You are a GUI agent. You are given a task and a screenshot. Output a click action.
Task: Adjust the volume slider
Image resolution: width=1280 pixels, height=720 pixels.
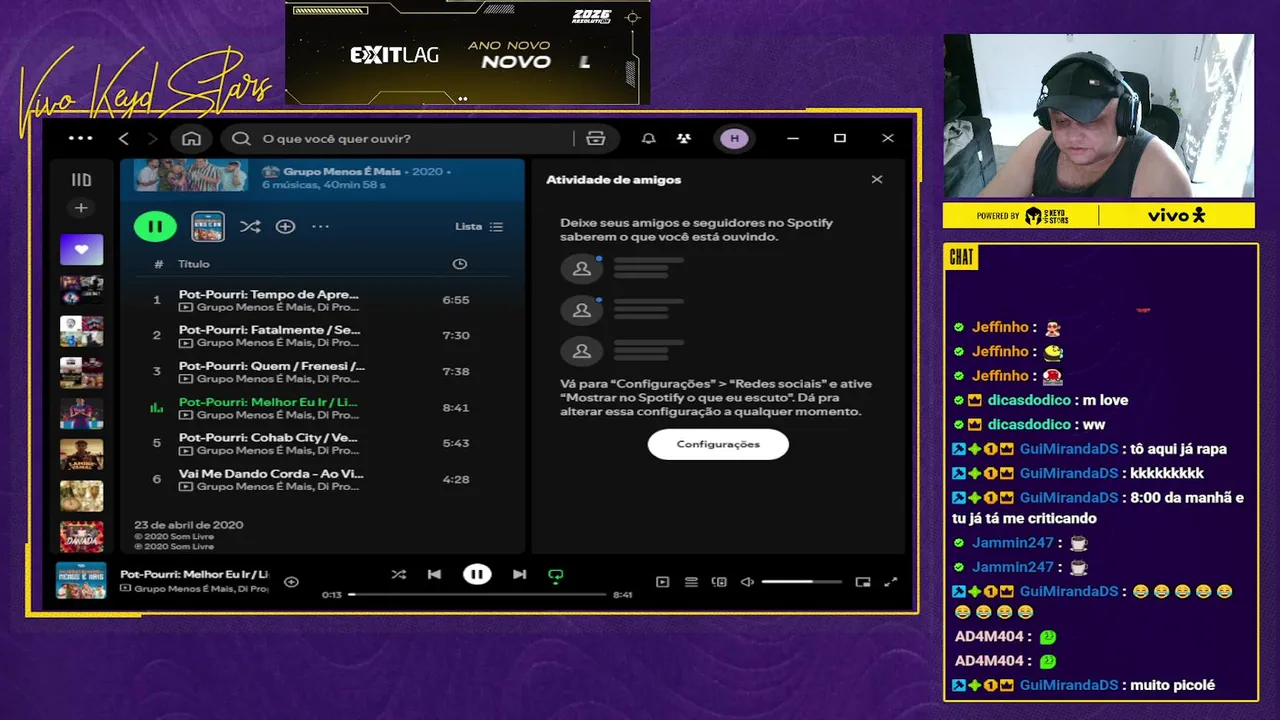click(801, 582)
